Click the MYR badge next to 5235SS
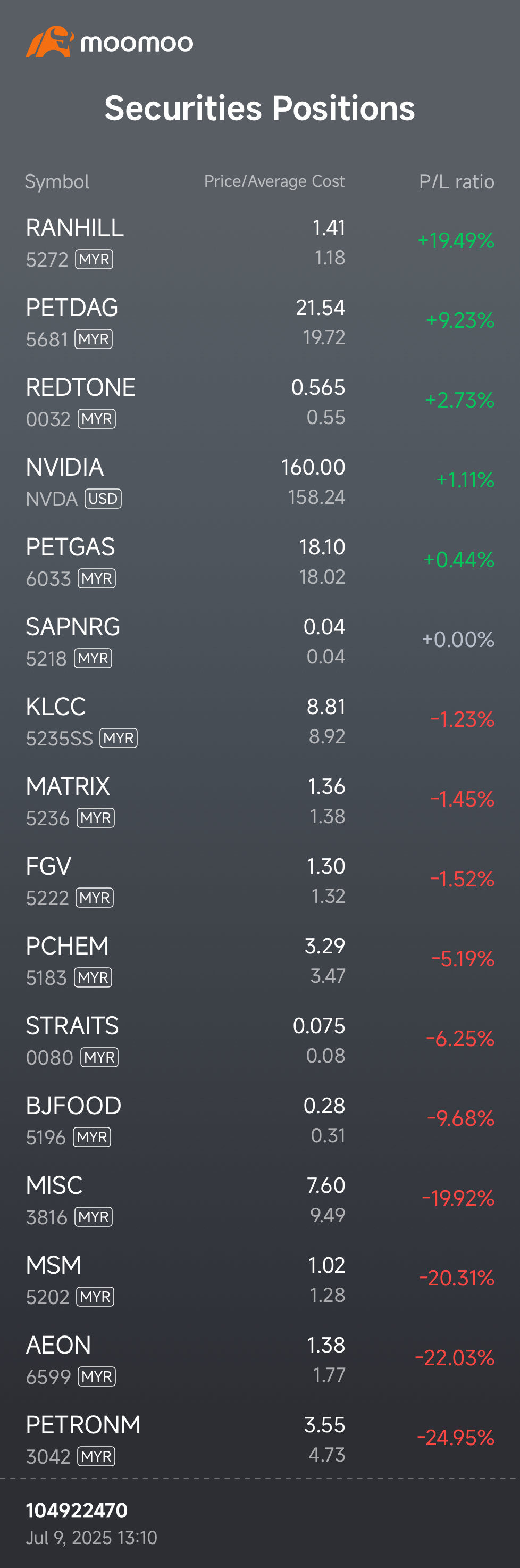The width and height of the screenshot is (520, 1568). point(119,738)
